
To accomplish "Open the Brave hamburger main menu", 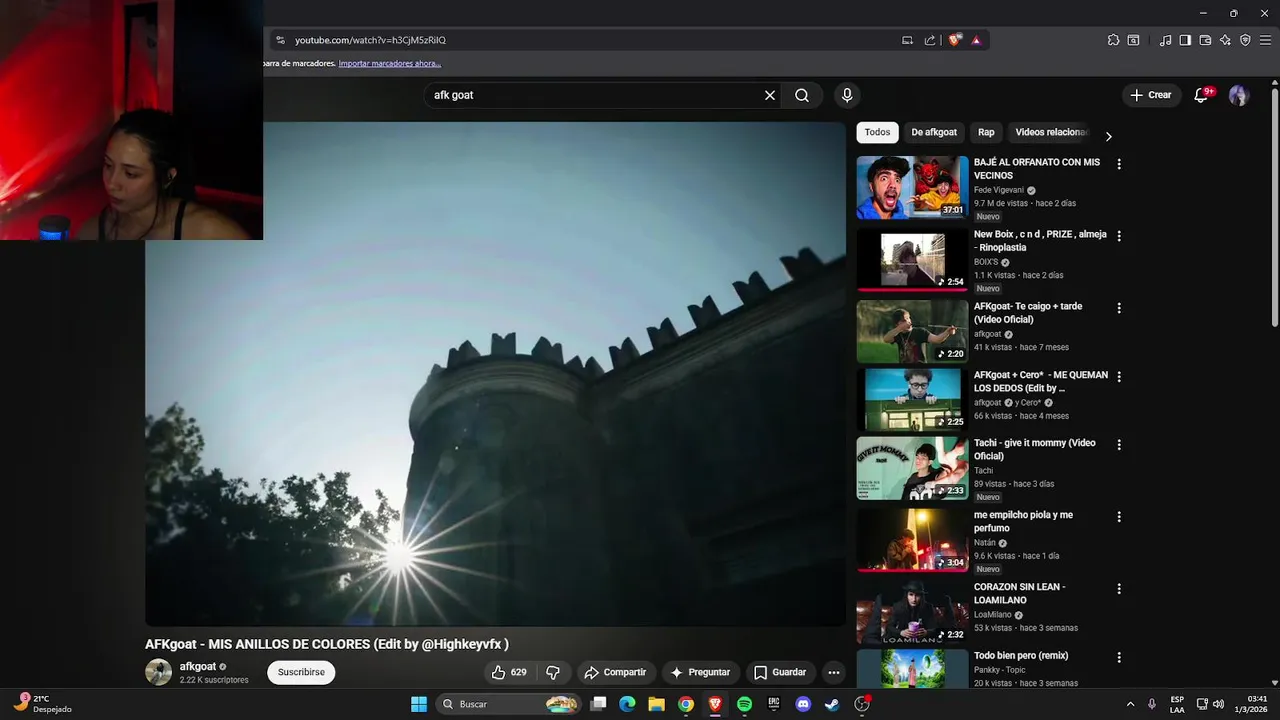I will pyautogui.click(x=1265, y=40).
